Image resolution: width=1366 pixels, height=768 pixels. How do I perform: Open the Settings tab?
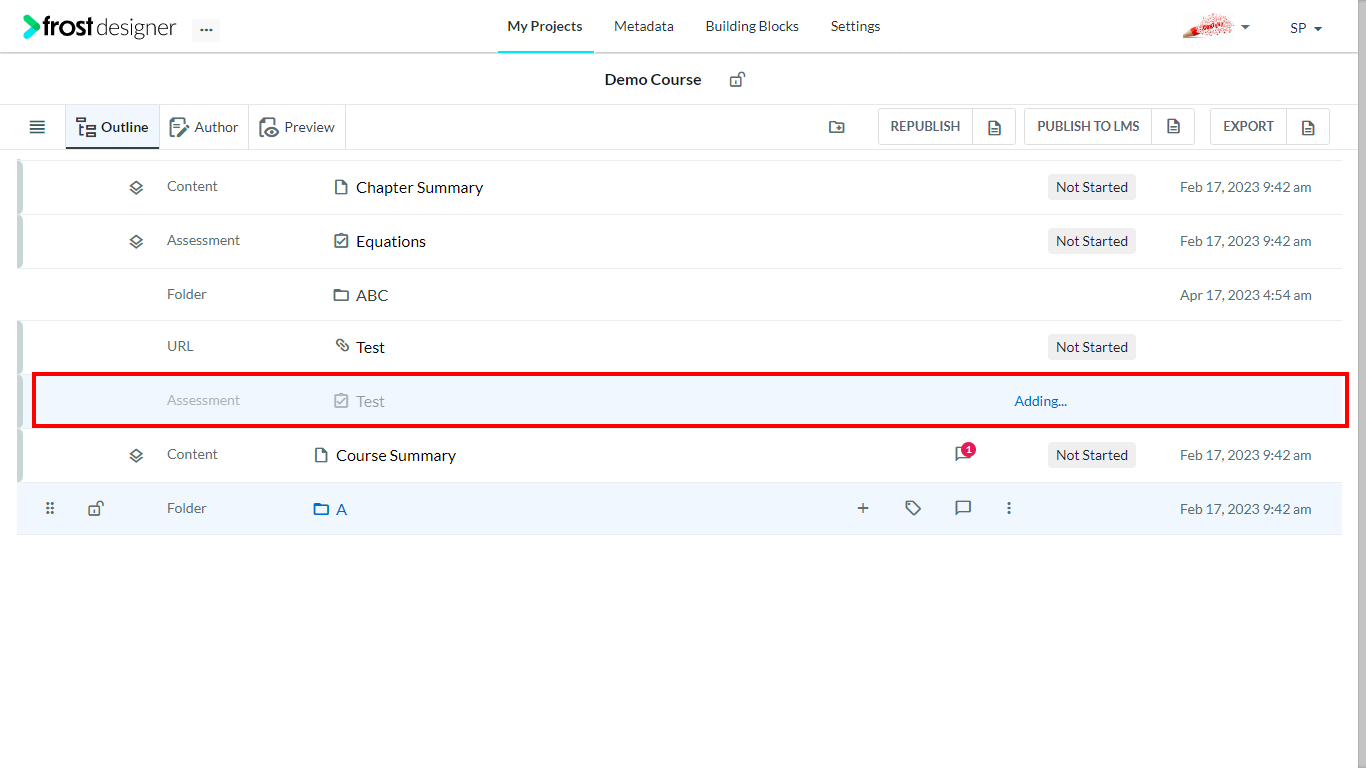click(856, 26)
